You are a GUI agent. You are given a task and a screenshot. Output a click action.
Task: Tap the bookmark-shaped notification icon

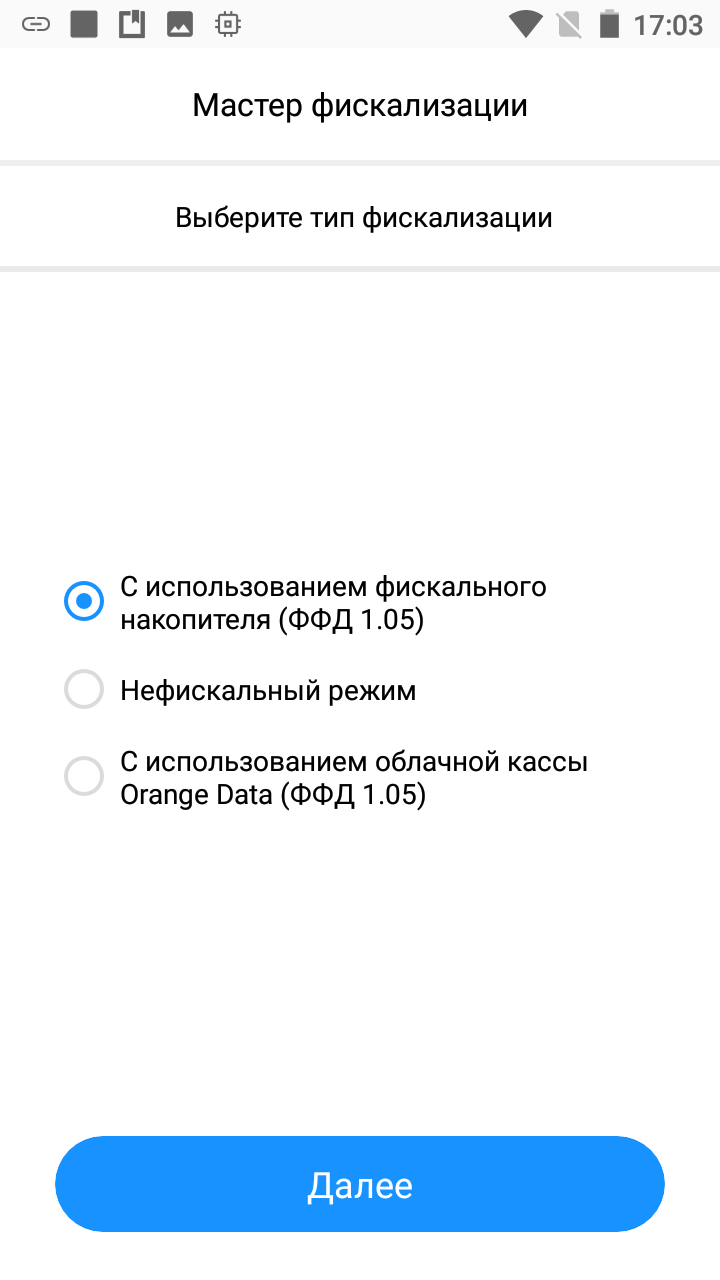132,25
